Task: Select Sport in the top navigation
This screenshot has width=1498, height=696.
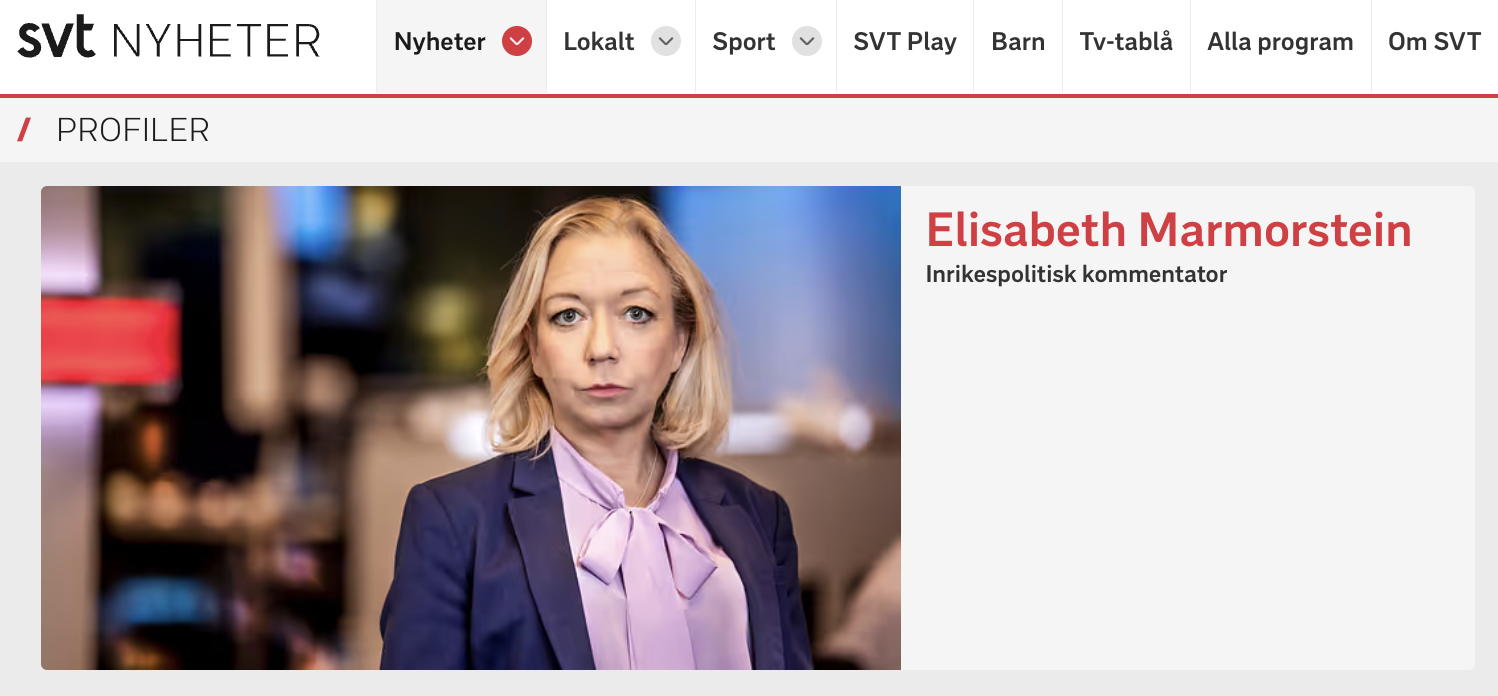Action: point(744,42)
